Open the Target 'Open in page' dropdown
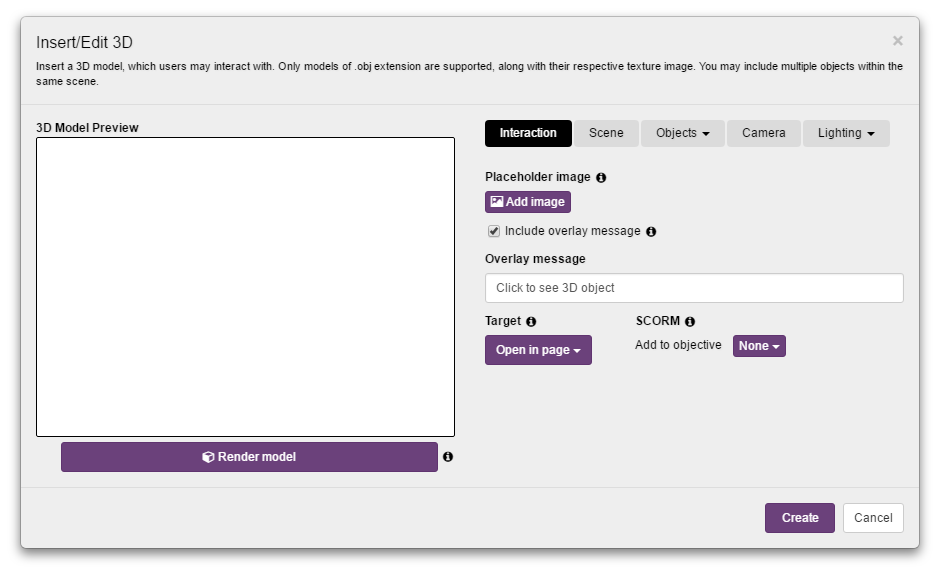Viewport: 941px width, 570px height. coord(538,350)
